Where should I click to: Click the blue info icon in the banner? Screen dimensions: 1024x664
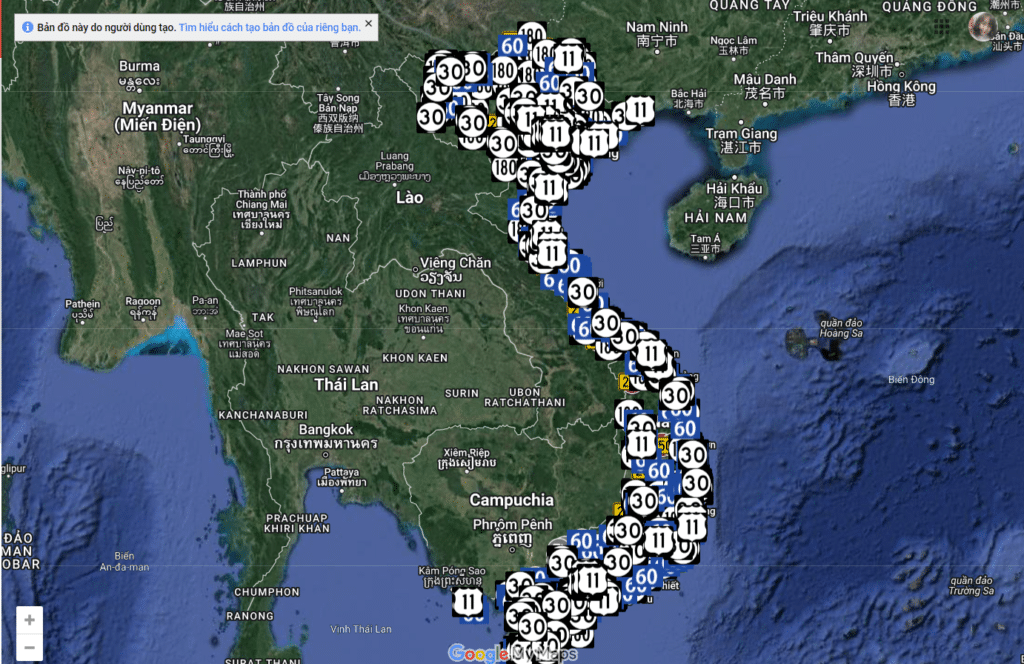(27, 28)
